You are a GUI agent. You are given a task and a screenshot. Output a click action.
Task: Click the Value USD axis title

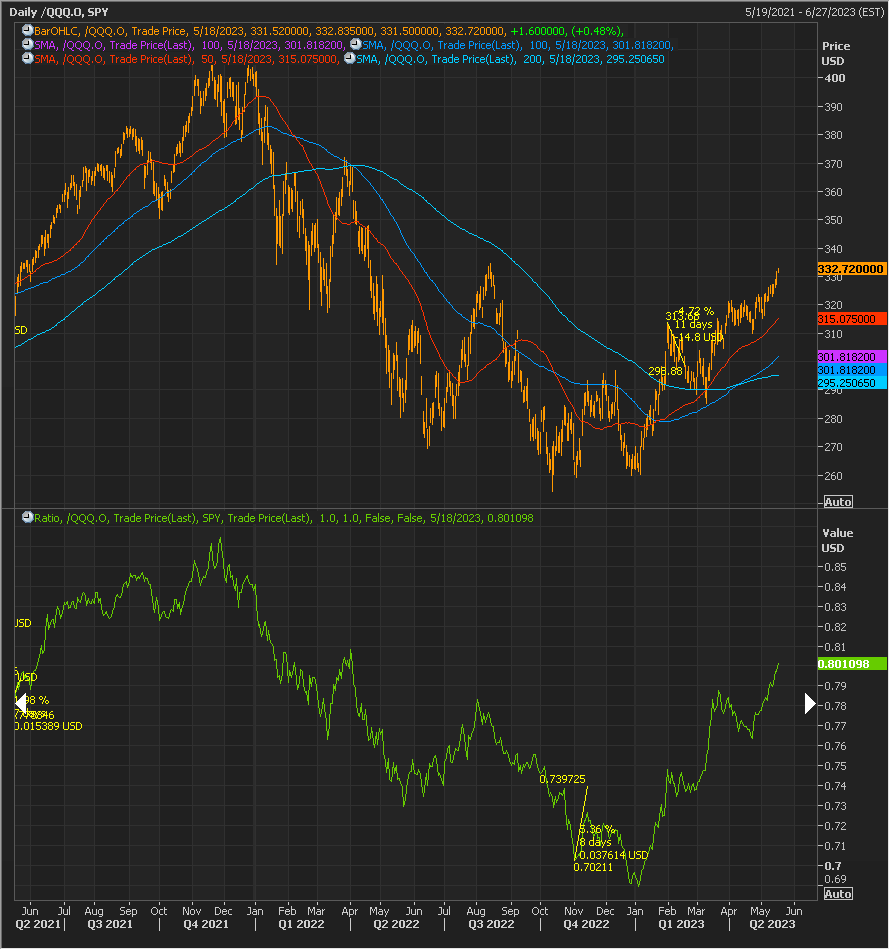pyautogui.click(x=837, y=540)
